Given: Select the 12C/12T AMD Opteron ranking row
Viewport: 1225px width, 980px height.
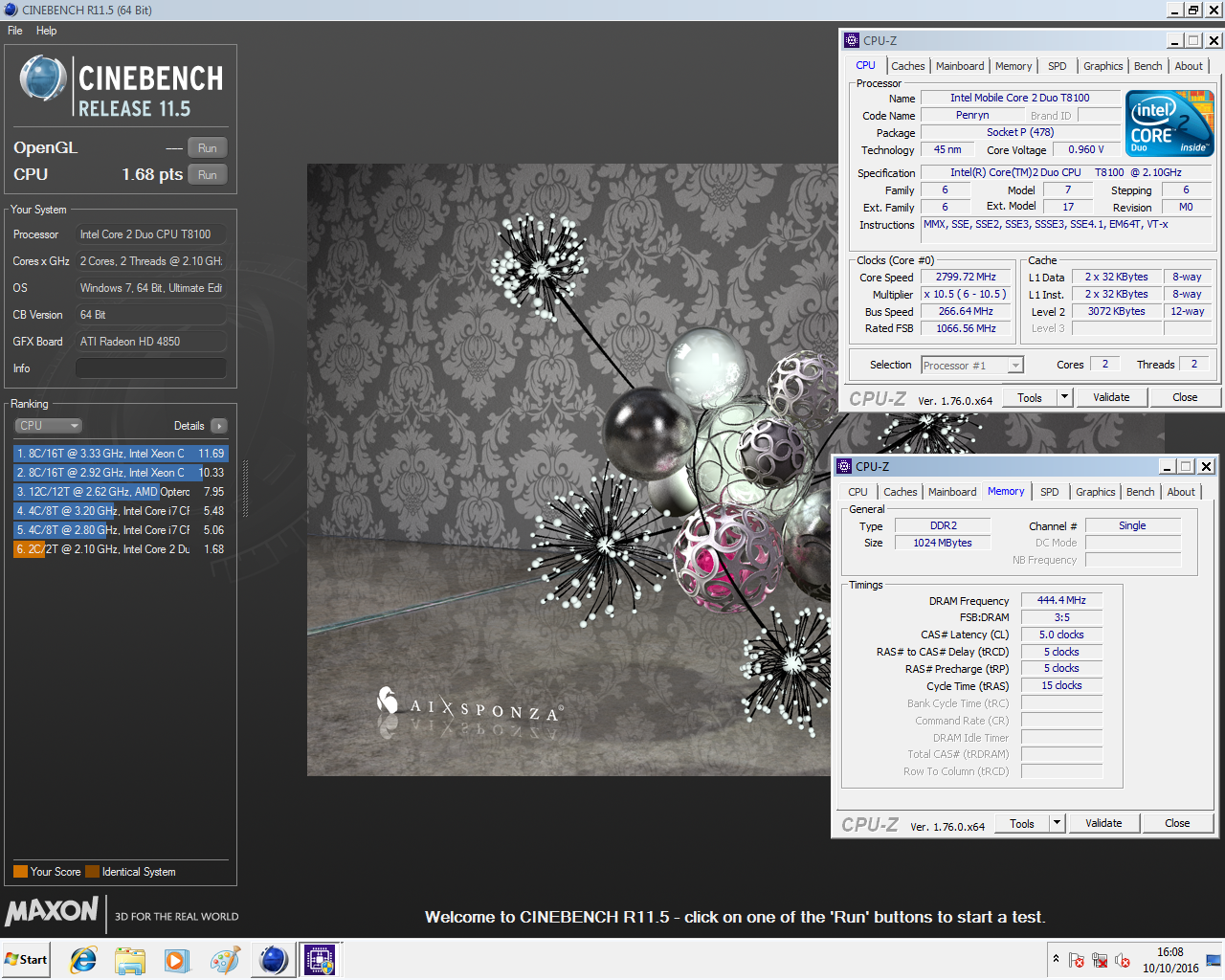Looking at the screenshot, I should (121, 492).
